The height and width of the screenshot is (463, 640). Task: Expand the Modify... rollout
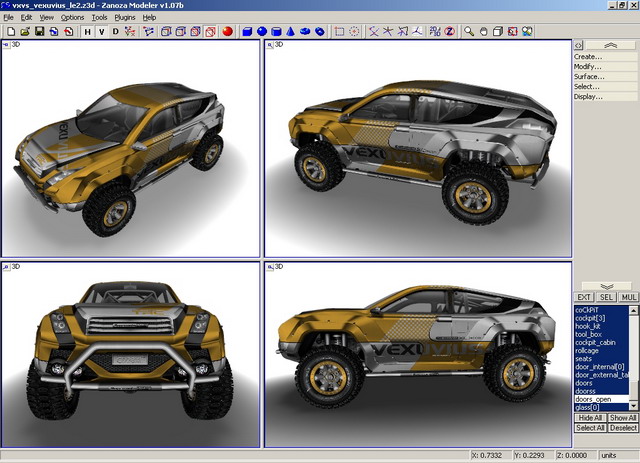point(588,67)
